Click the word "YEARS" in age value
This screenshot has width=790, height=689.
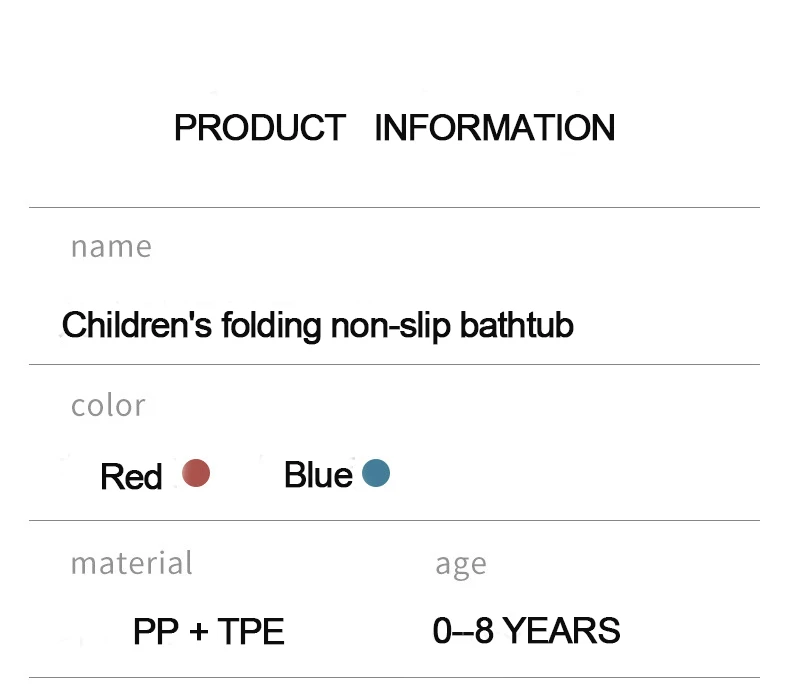(x=561, y=631)
